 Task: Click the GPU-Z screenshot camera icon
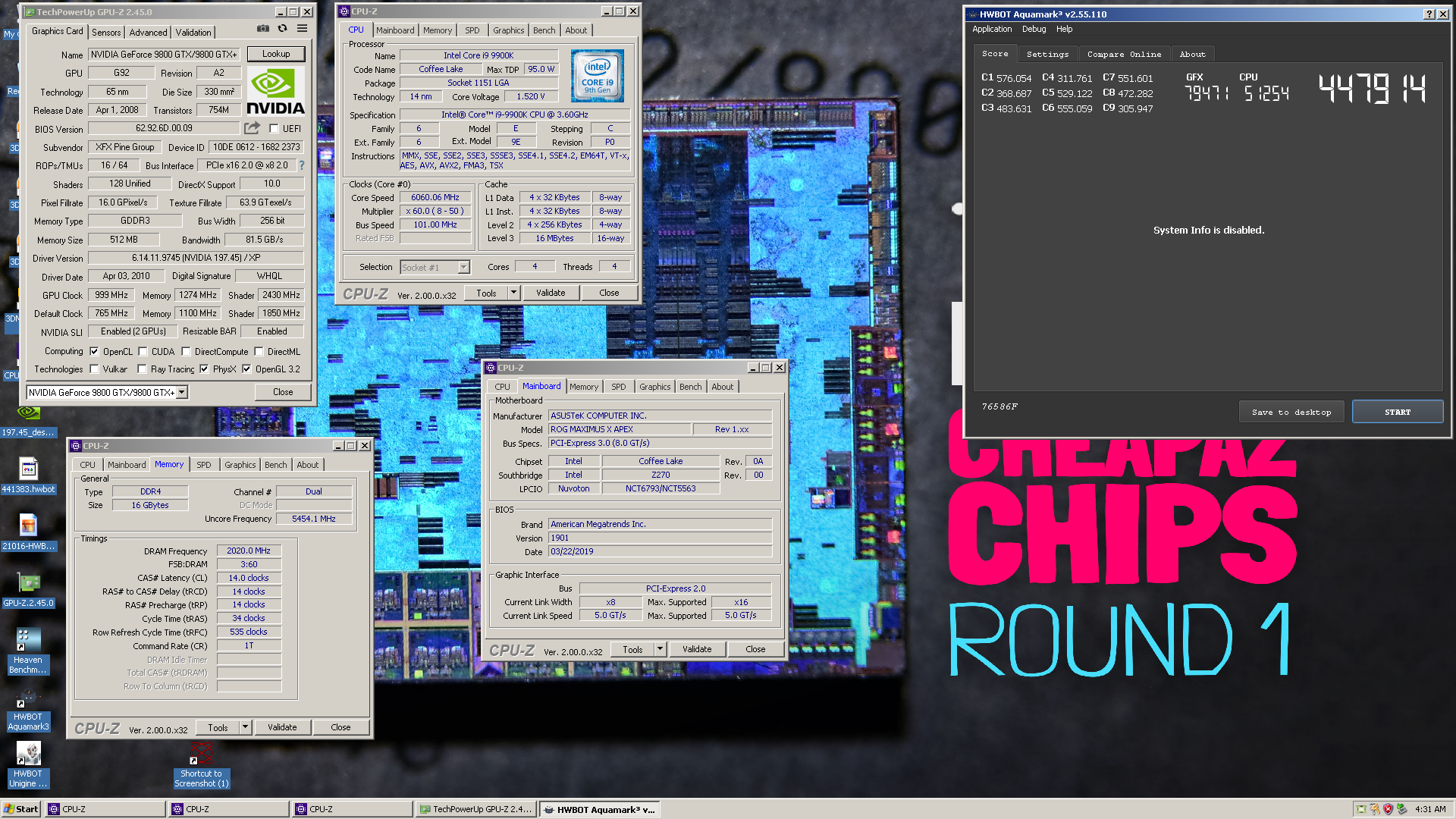263,29
